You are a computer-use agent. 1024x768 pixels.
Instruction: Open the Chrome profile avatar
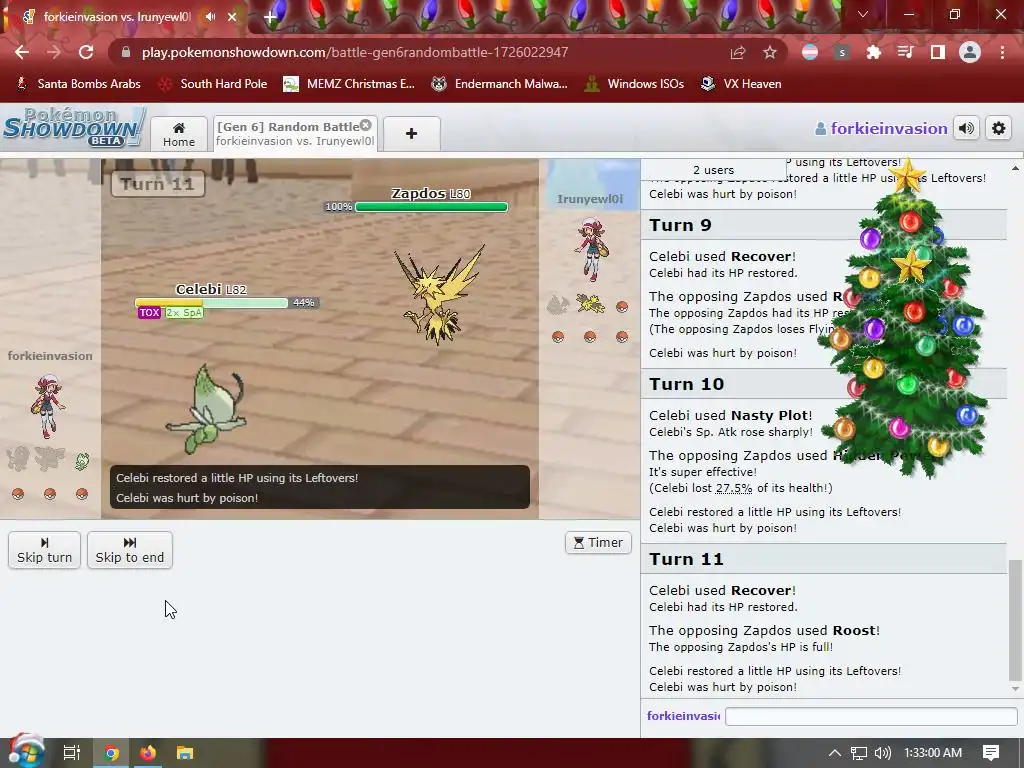pyautogui.click(x=970, y=52)
